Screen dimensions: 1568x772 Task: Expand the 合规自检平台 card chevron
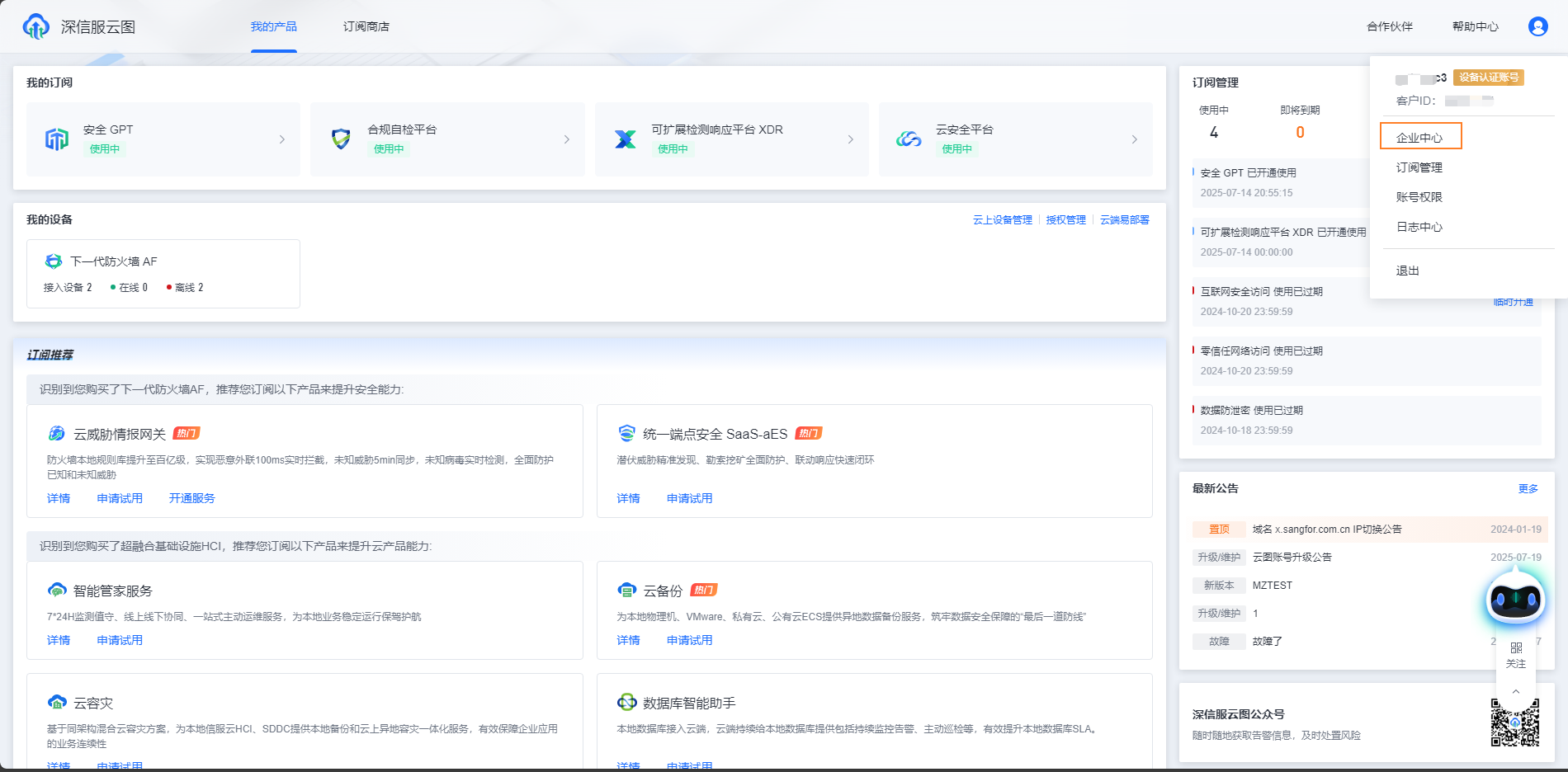coord(566,139)
